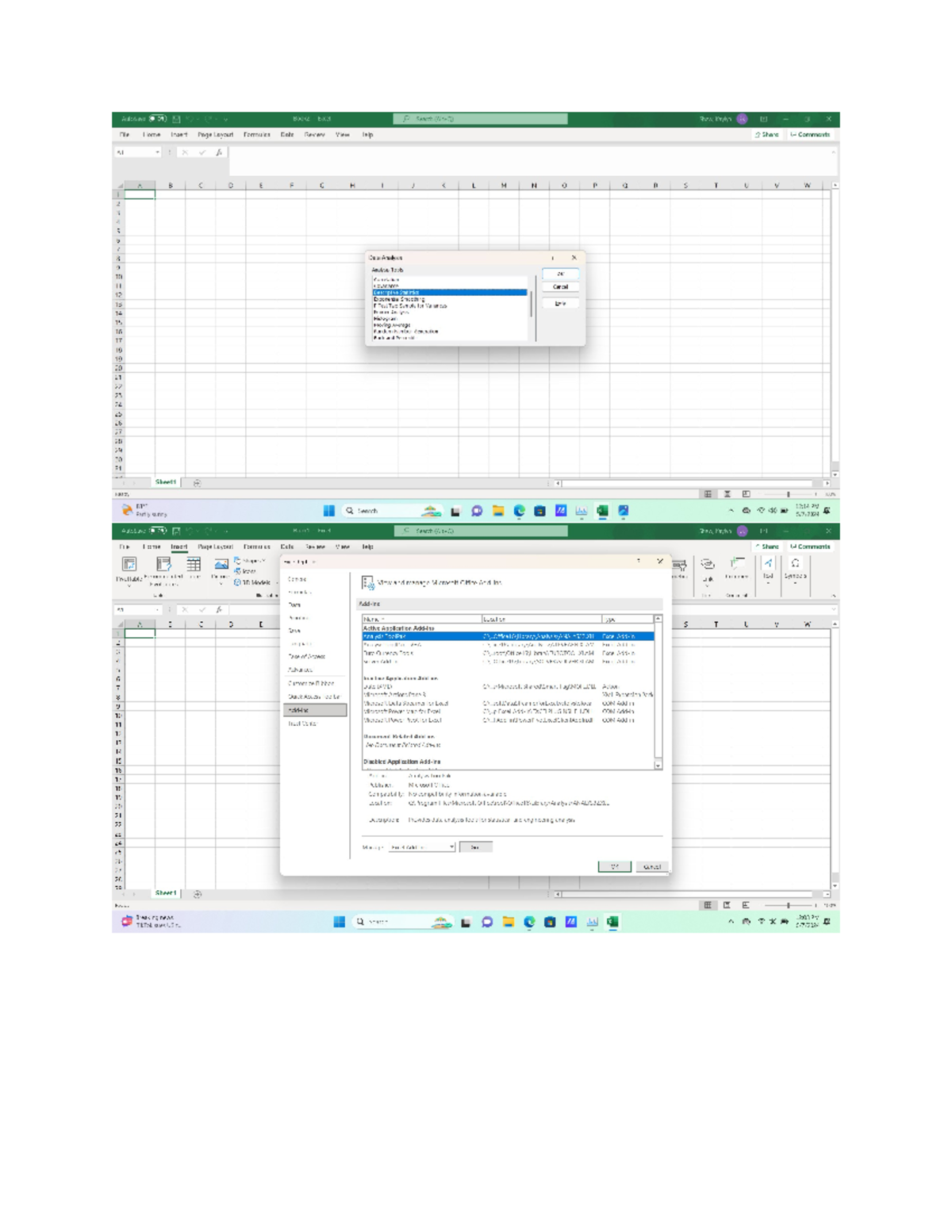Click the Table icon in the ribbon
This screenshot has width=952, height=1232.
tap(193, 566)
